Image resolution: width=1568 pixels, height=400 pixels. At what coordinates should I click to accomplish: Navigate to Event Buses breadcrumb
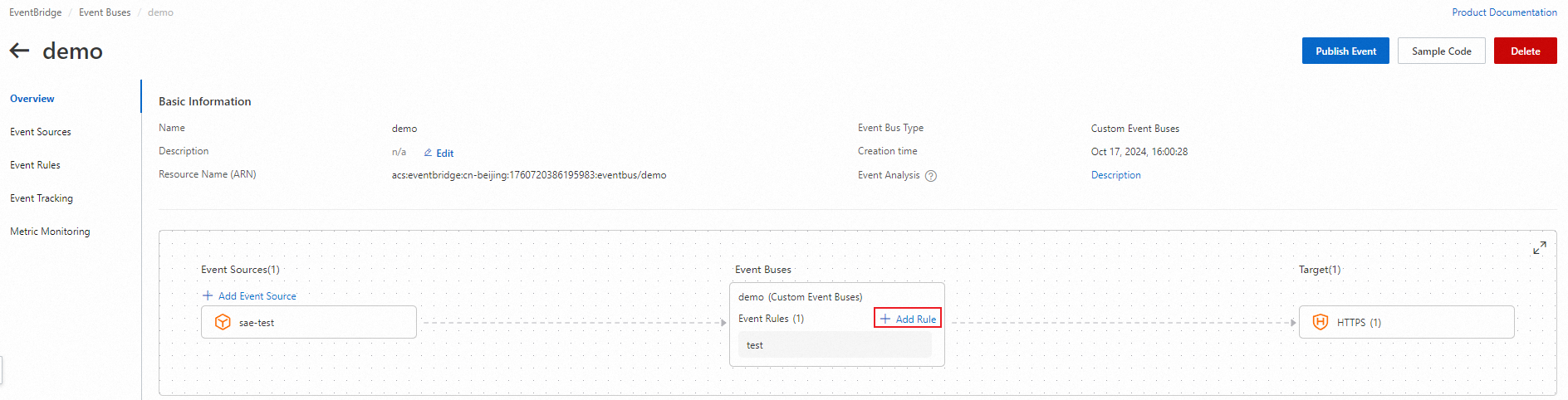coord(105,12)
